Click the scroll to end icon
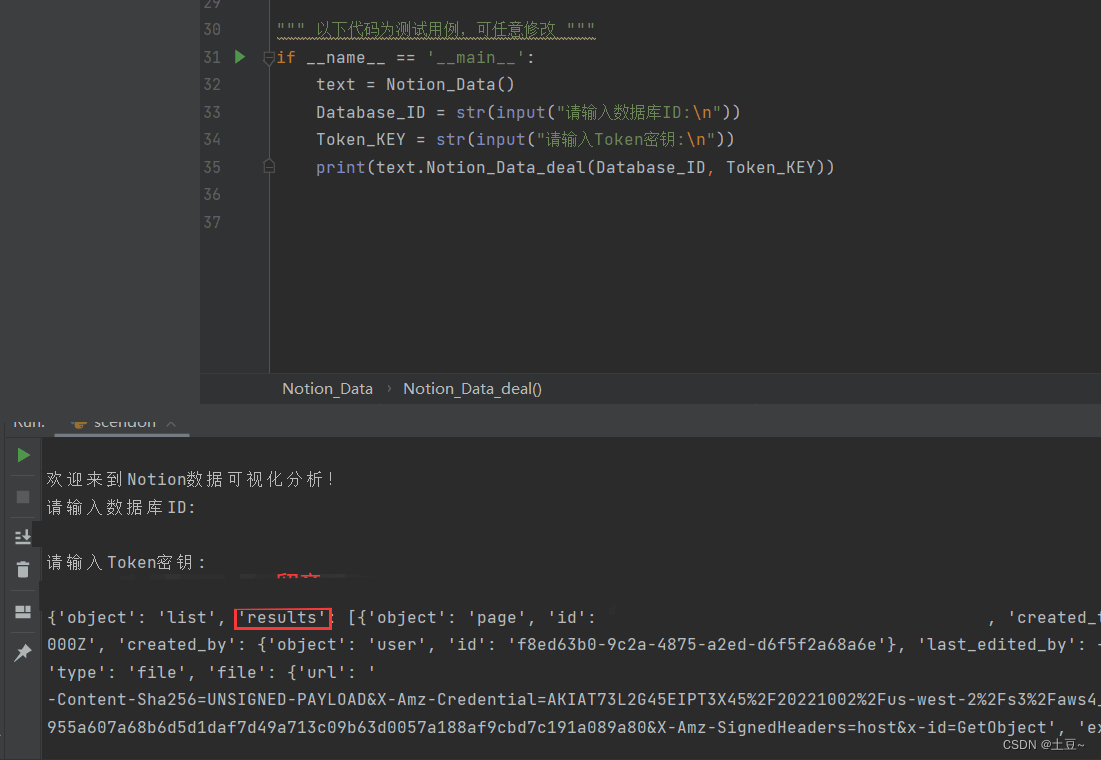1101x760 pixels. pyautogui.click(x=23, y=537)
